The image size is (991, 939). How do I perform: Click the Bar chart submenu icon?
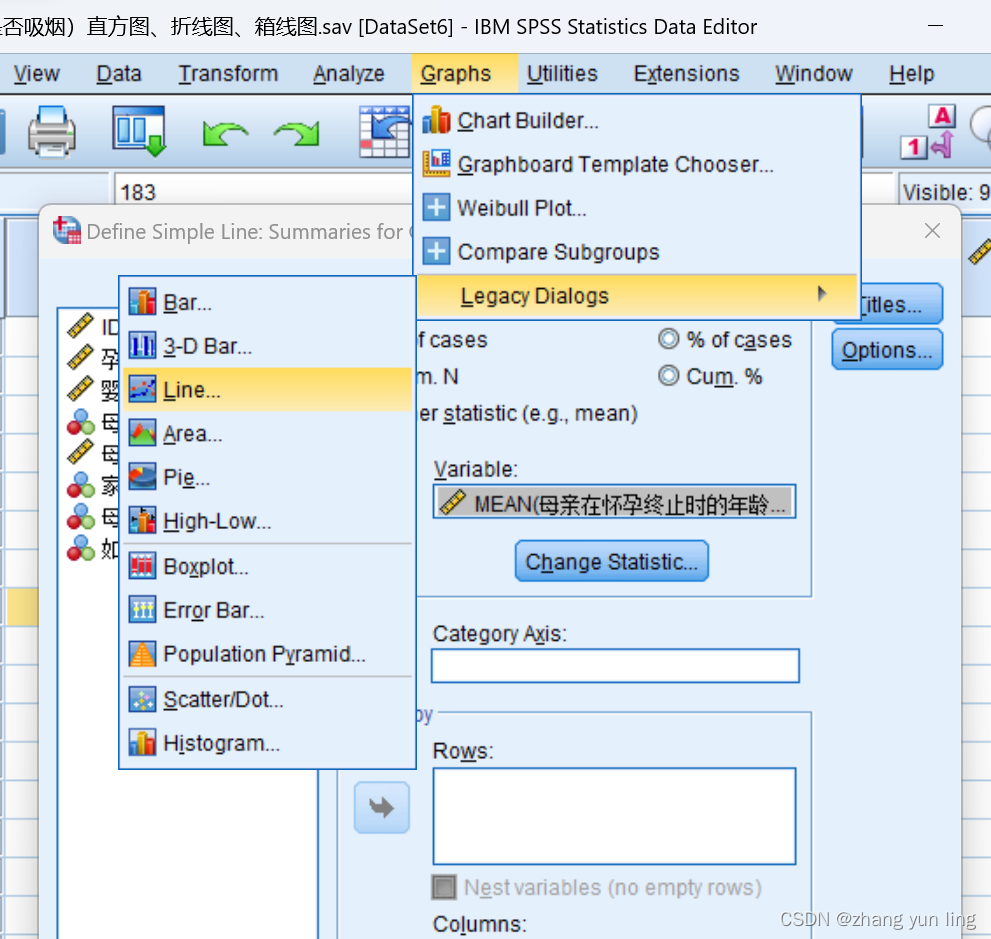(x=142, y=302)
